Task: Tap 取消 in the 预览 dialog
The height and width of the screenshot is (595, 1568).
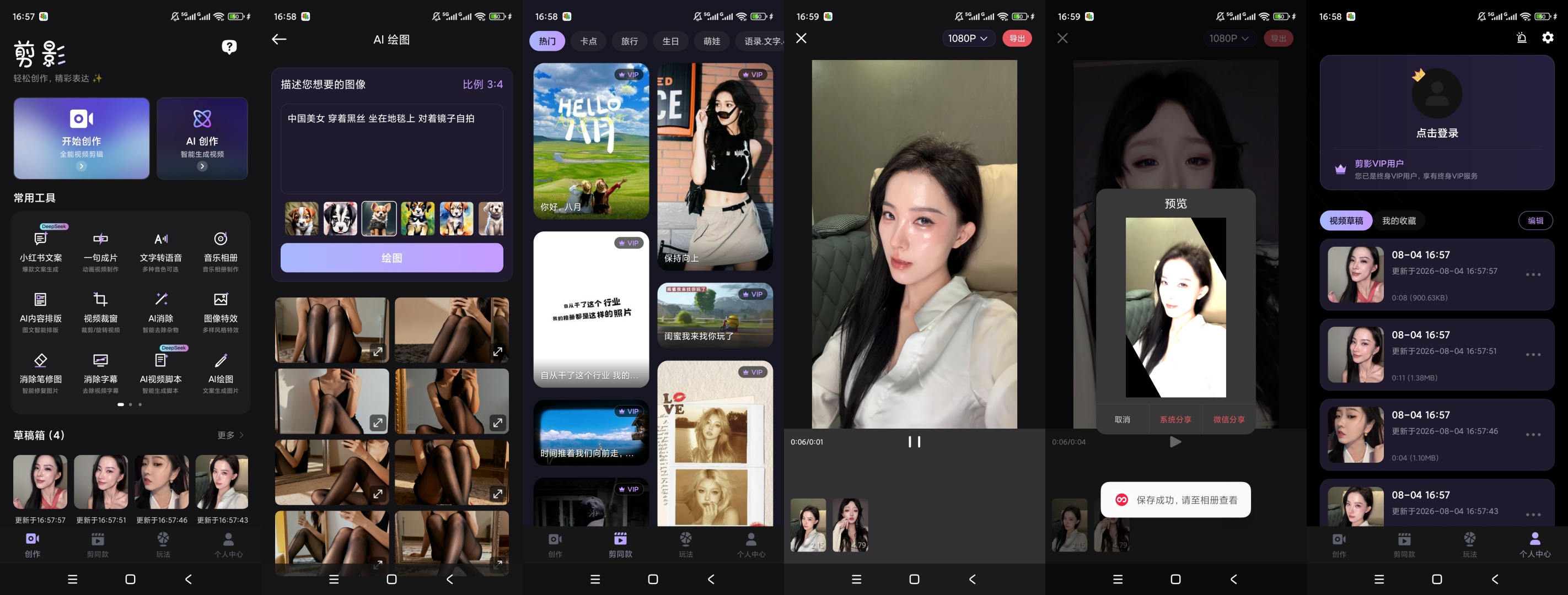Action: 1122,419
